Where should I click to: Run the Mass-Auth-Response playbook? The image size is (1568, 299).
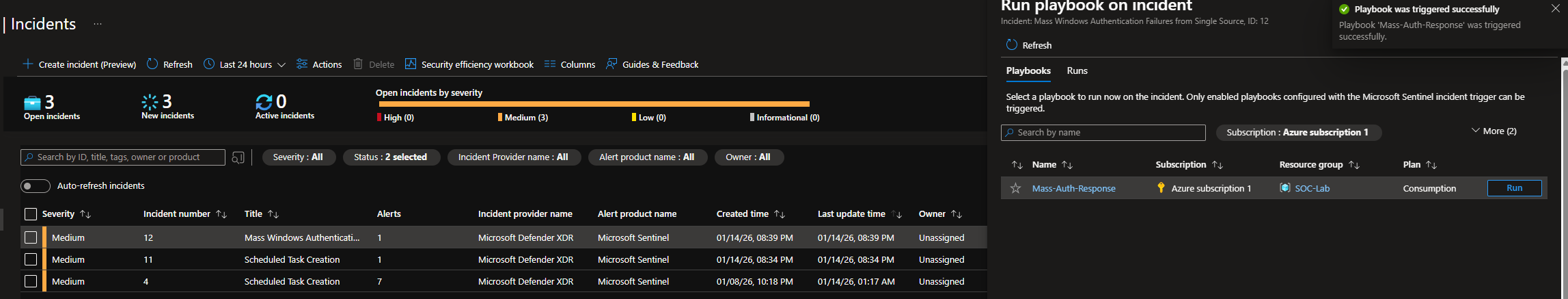[1514, 188]
